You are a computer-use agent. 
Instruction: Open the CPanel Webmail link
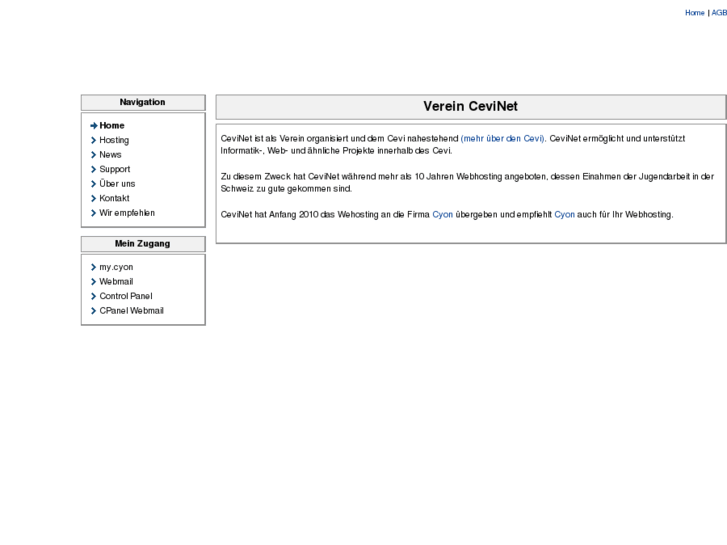131,311
